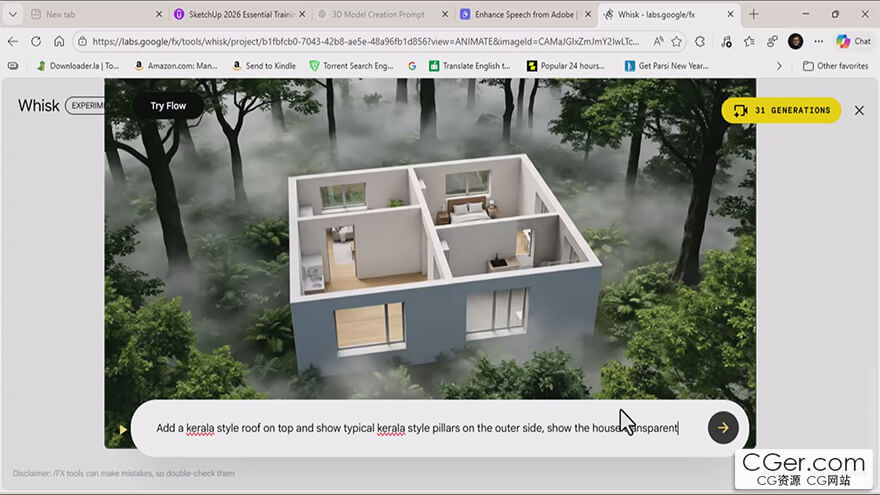Viewport: 880px width, 495px height.
Task: Open the Enhance Speech from Adobe tab
Action: [524, 15]
